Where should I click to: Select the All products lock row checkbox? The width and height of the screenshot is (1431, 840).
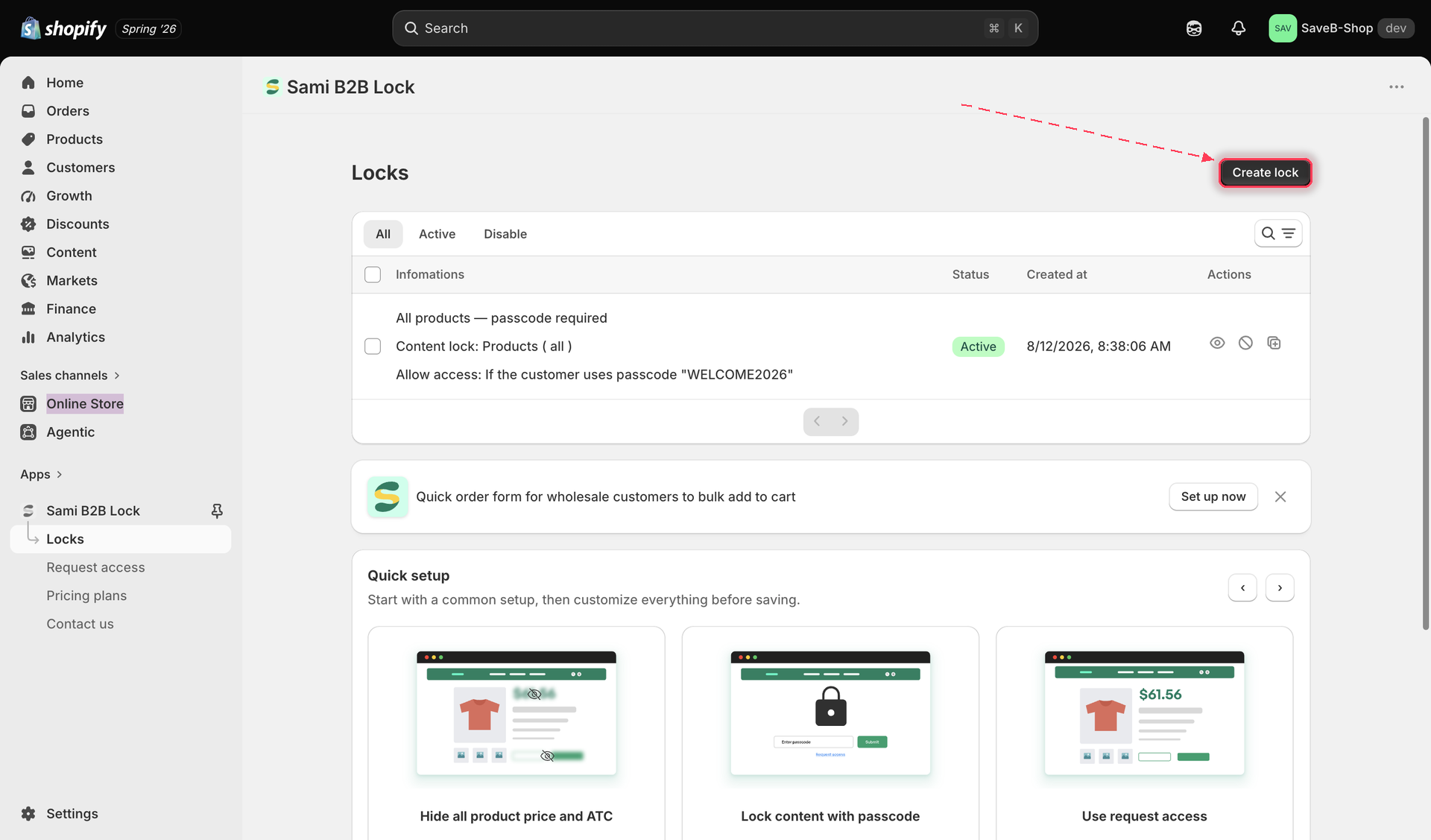(373, 347)
